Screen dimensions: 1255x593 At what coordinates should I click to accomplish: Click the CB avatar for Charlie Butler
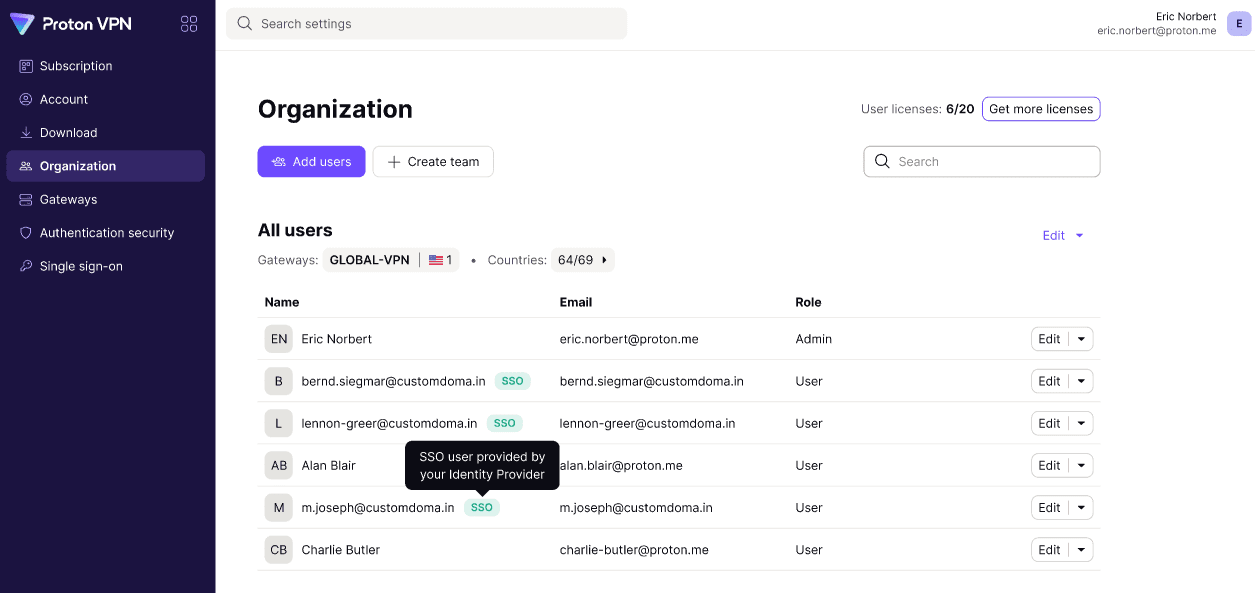279,550
